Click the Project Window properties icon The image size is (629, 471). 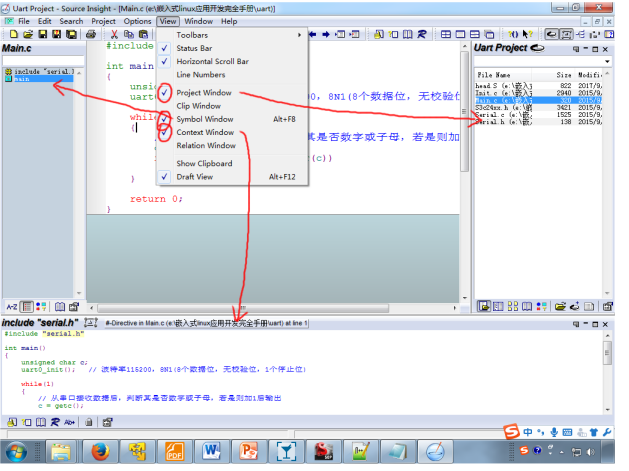[x=608, y=307]
